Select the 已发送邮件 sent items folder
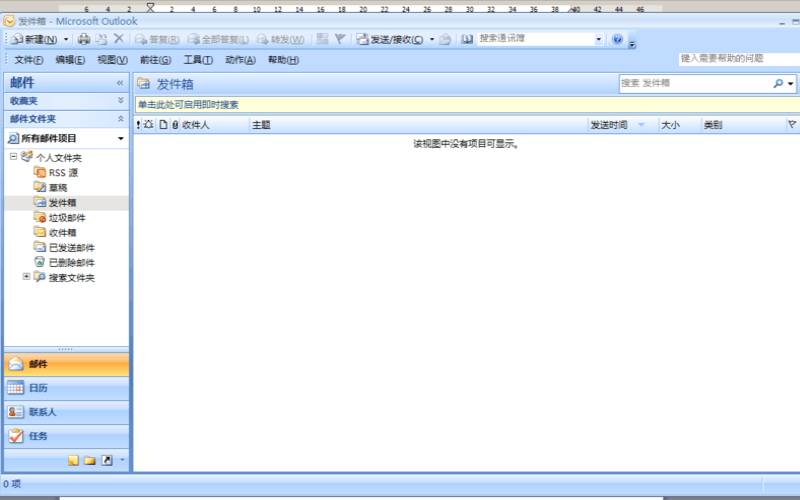Image resolution: width=800 pixels, height=500 pixels. [x=71, y=247]
